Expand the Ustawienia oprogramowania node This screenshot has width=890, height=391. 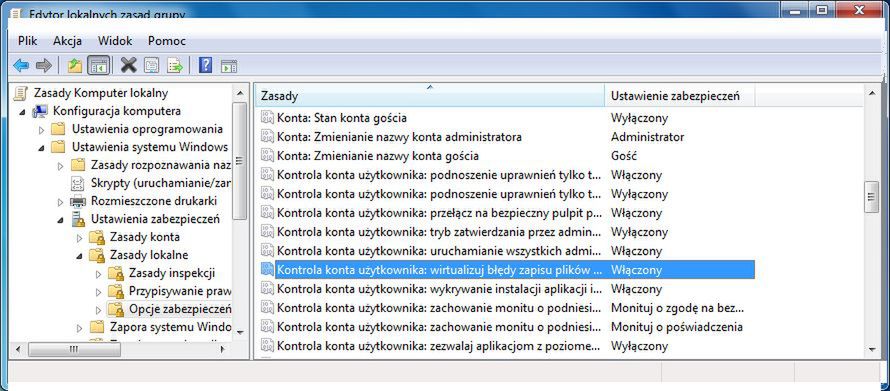click(x=41, y=130)
